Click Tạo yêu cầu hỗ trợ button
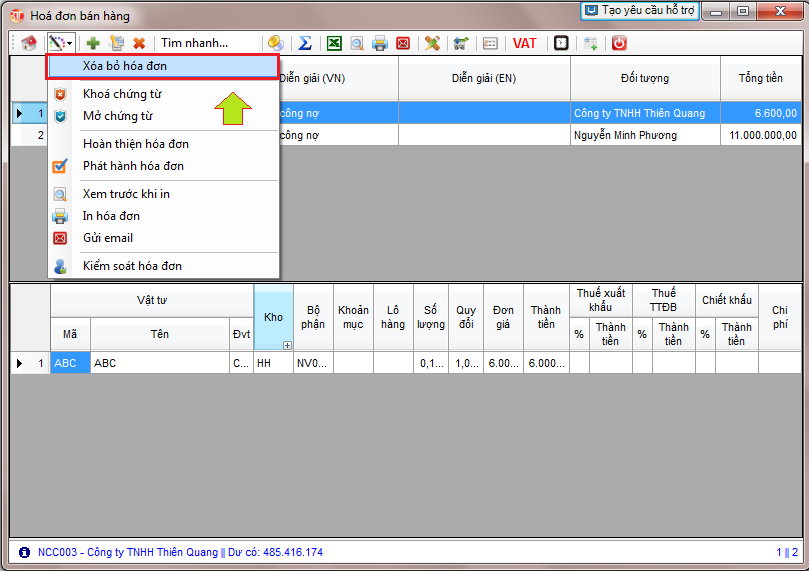The image size is (809, 571). pyautogui.click(x=640, y=11)
